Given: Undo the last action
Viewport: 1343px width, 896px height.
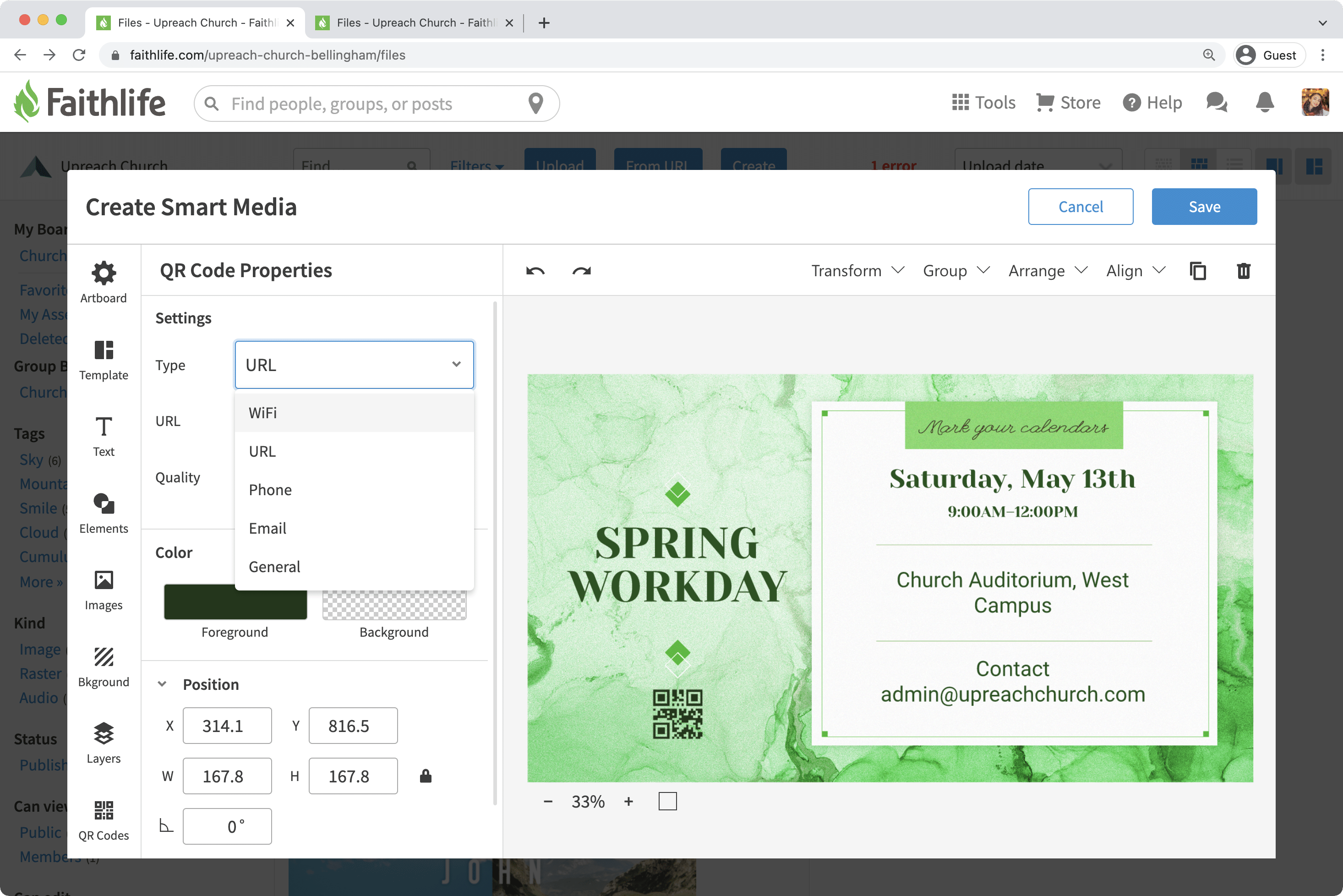Looking at the screenshot, I should pos(535,271).
